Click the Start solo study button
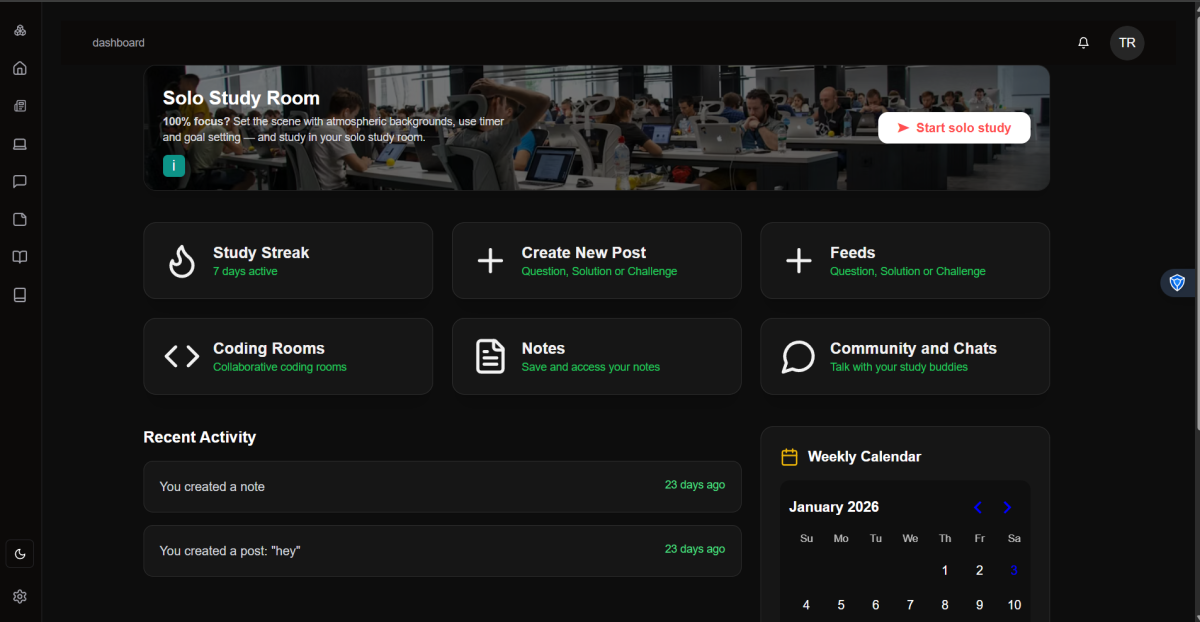Viewport: 1200px width, 622px height. click(x=953, y=128)
